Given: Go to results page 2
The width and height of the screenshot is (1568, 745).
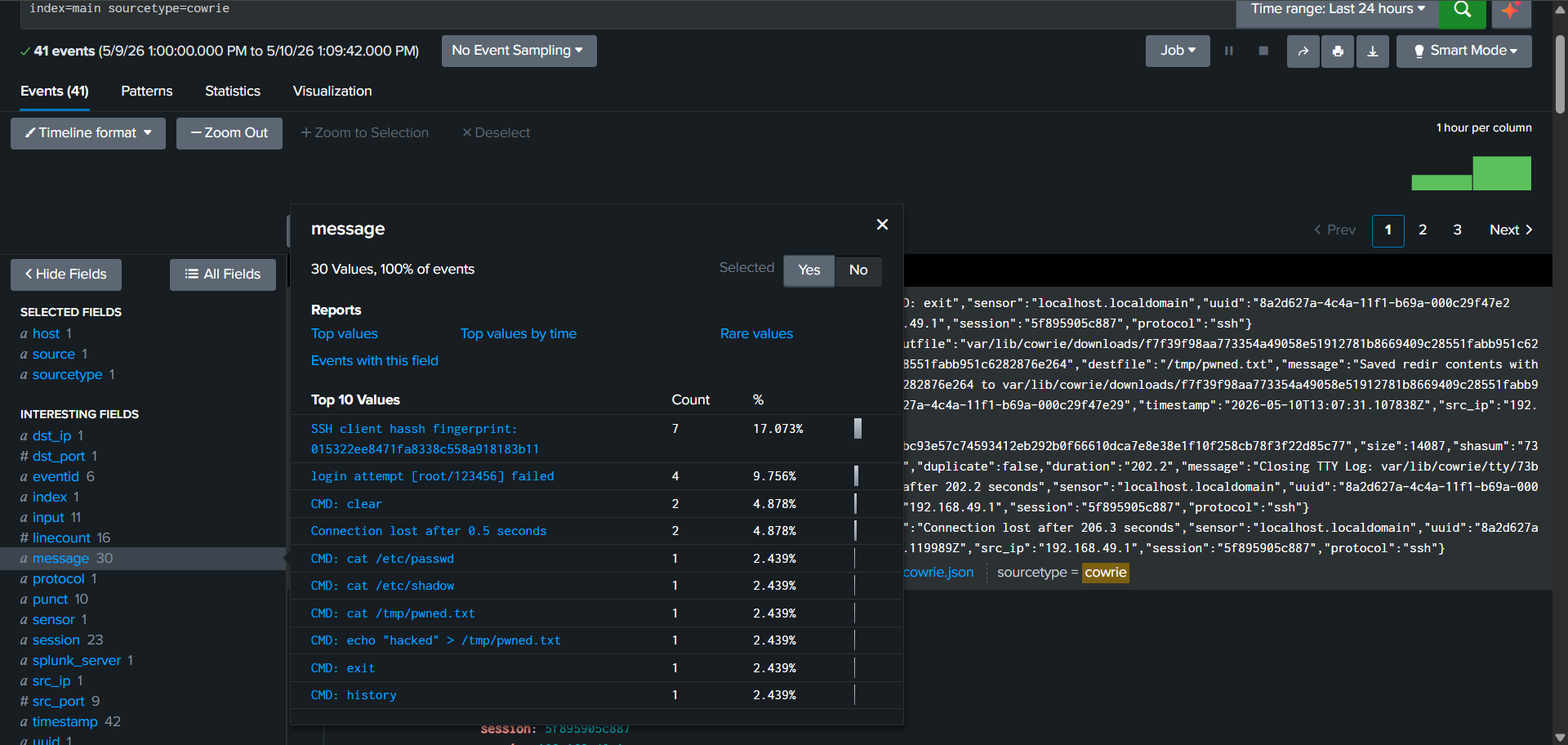Looking at the screenshot, I should click(x=1423, y=230).
